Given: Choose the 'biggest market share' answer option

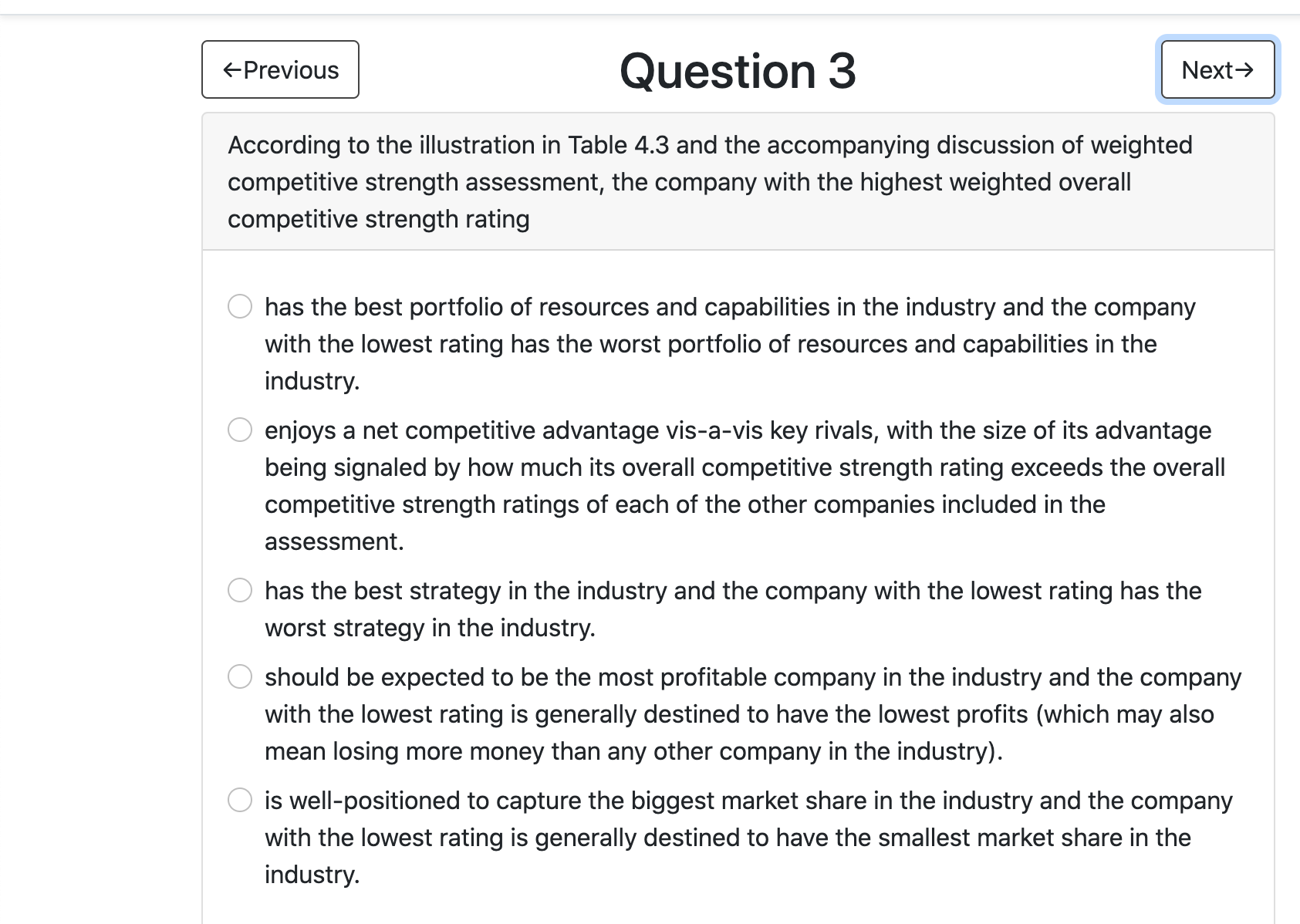Looking at the screenshot, I should point(240,800).
